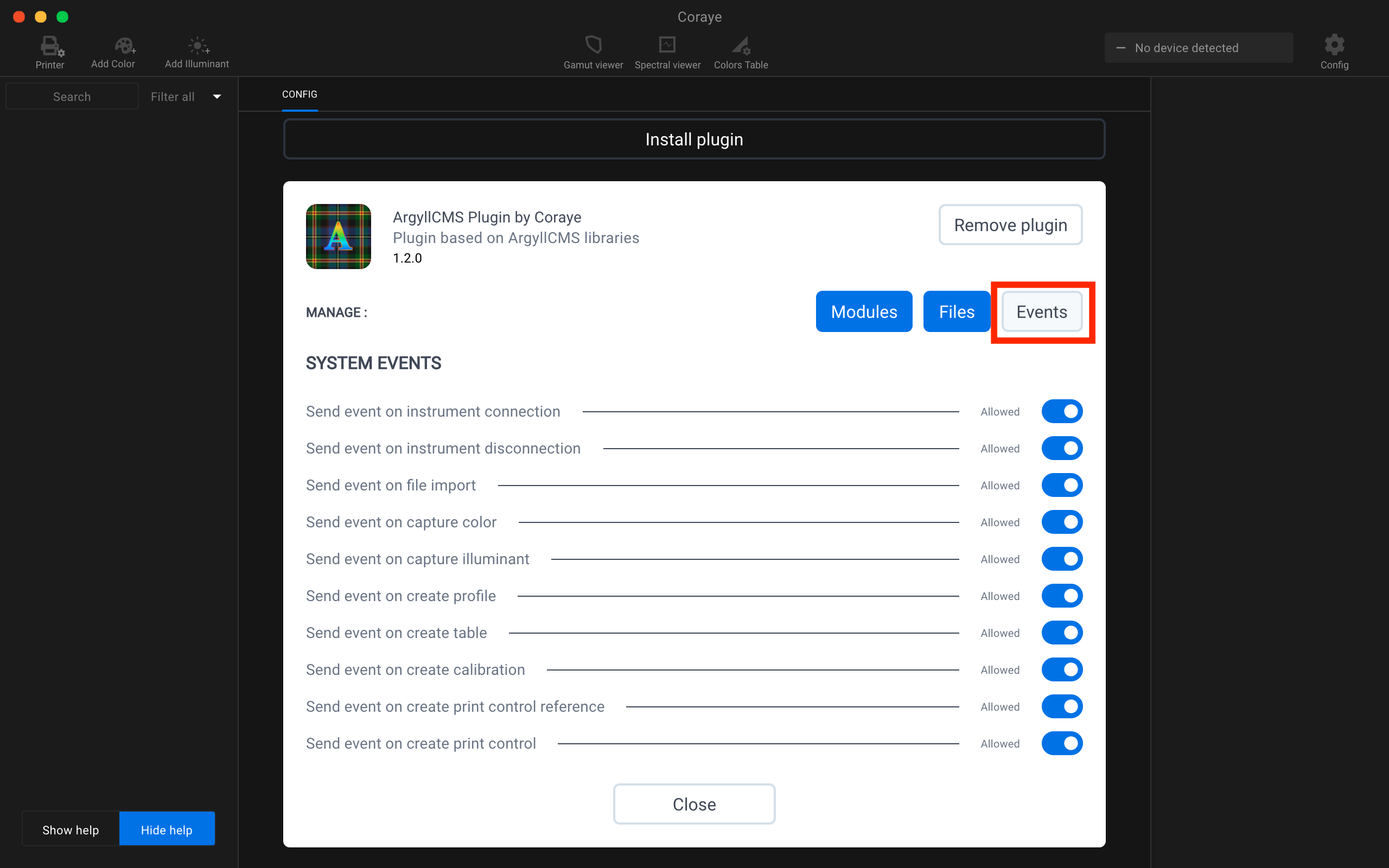This screenshot has height=868, width=1389.
Task: Click the SYSTEM EVENTS heading
Action: (373, 363)
